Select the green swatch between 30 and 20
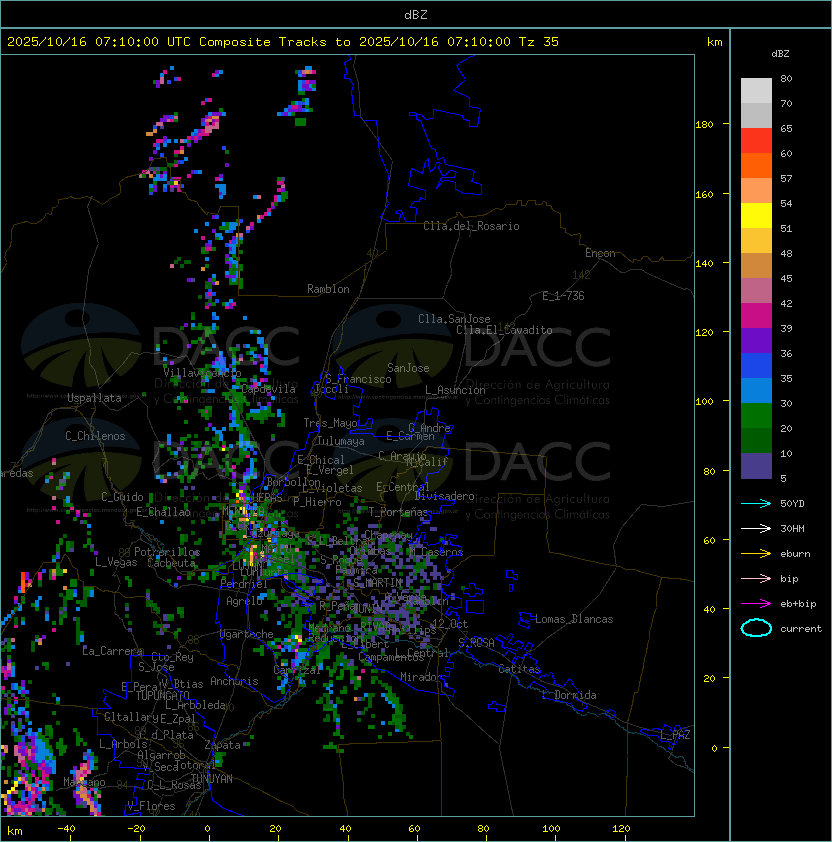 pos(756,416)
